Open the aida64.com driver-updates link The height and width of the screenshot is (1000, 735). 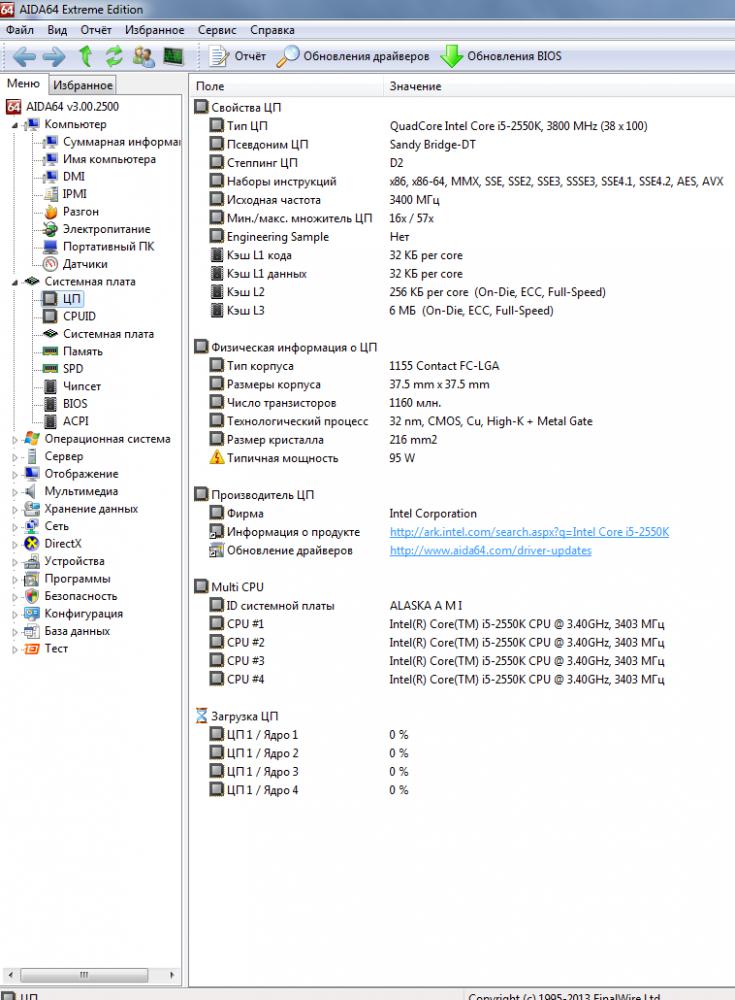[490, 550]
